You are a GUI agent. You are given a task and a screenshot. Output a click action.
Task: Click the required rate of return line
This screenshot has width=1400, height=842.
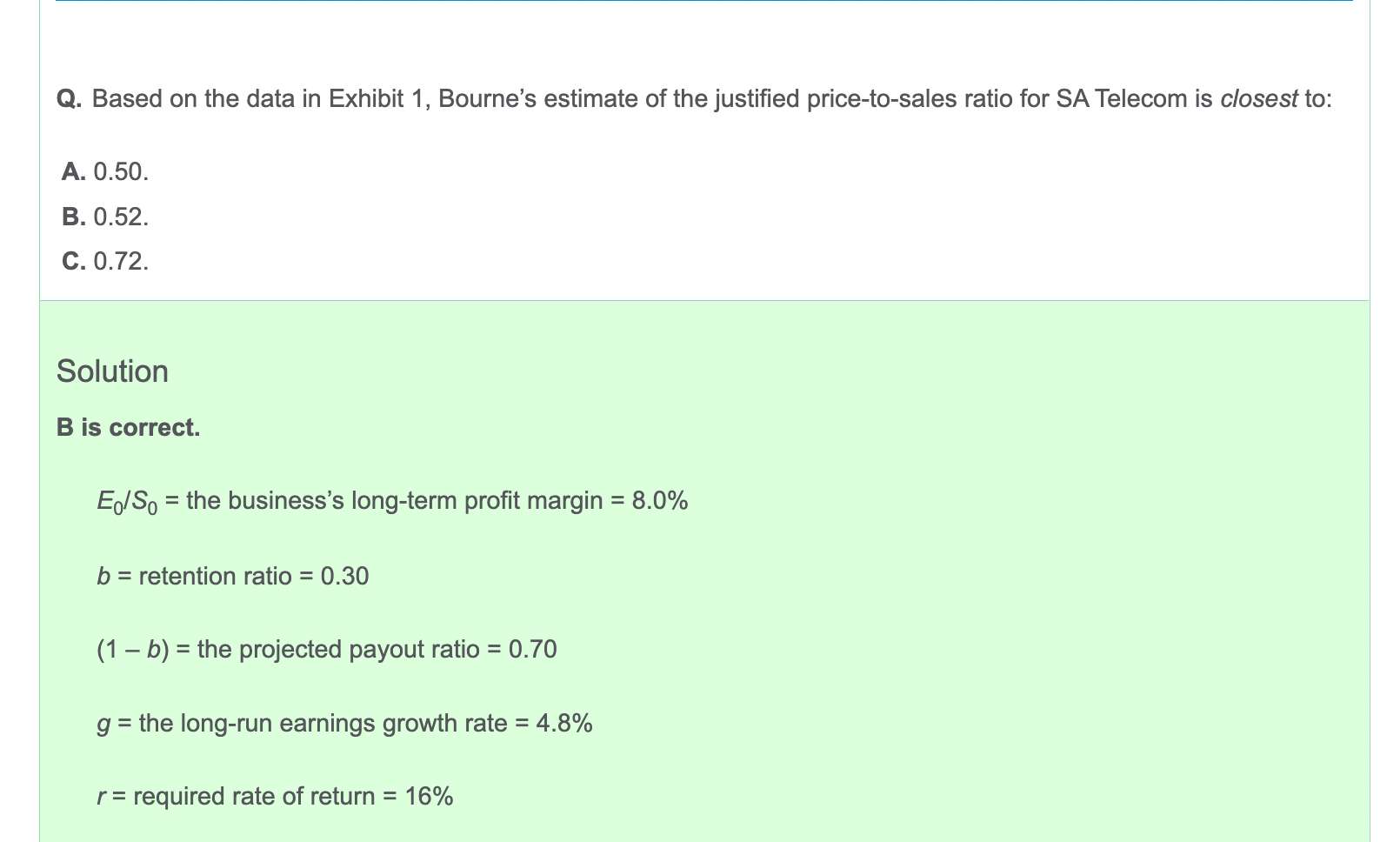tap(275, 797)
